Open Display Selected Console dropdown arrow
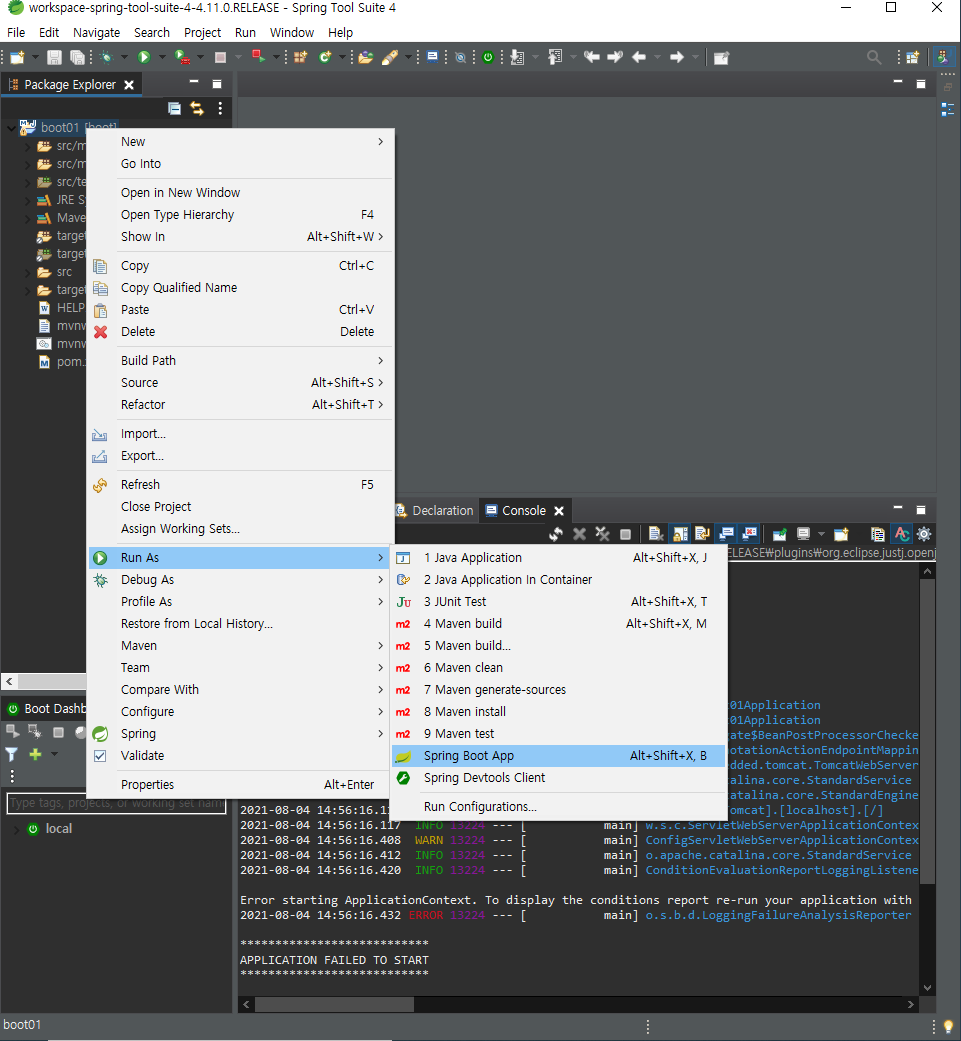Image resolution: width=961 pixels, height=1041 pixels. point(821,534)
